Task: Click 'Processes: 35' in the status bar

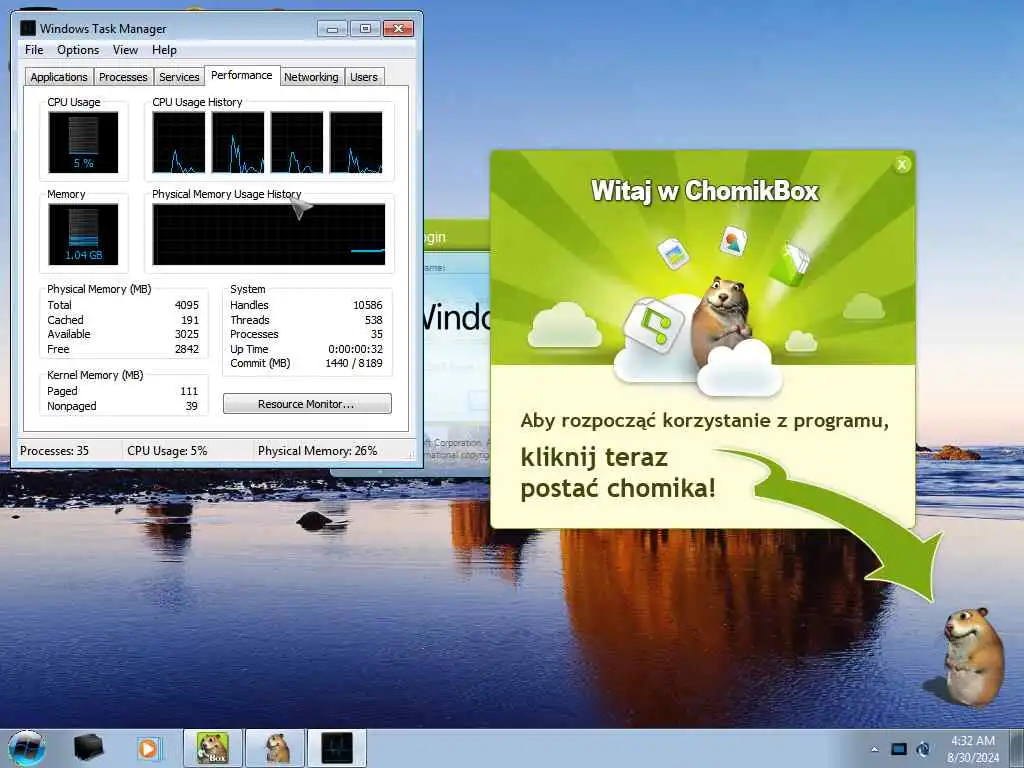Action: [54, 451]
